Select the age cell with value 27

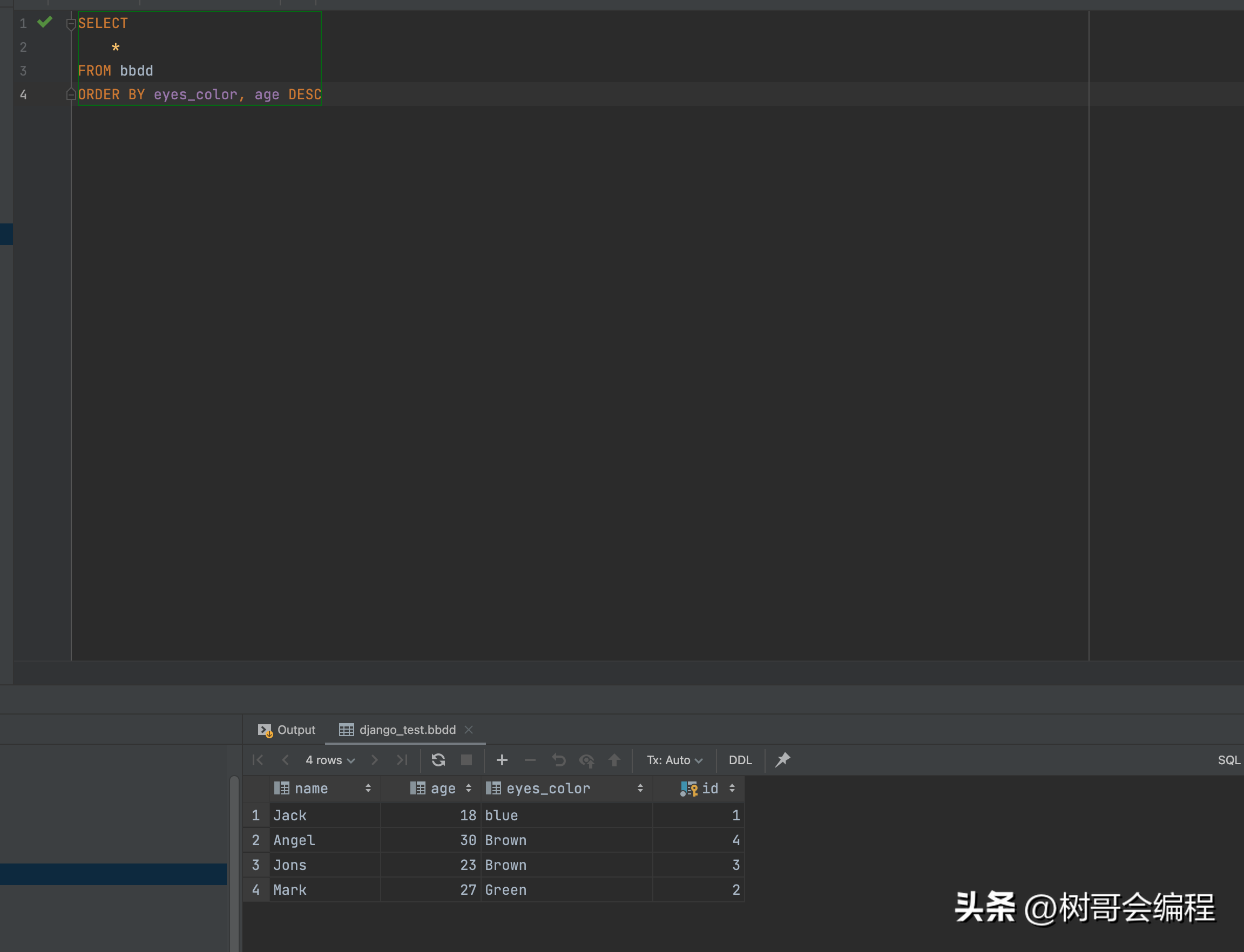tap(431, 890)
